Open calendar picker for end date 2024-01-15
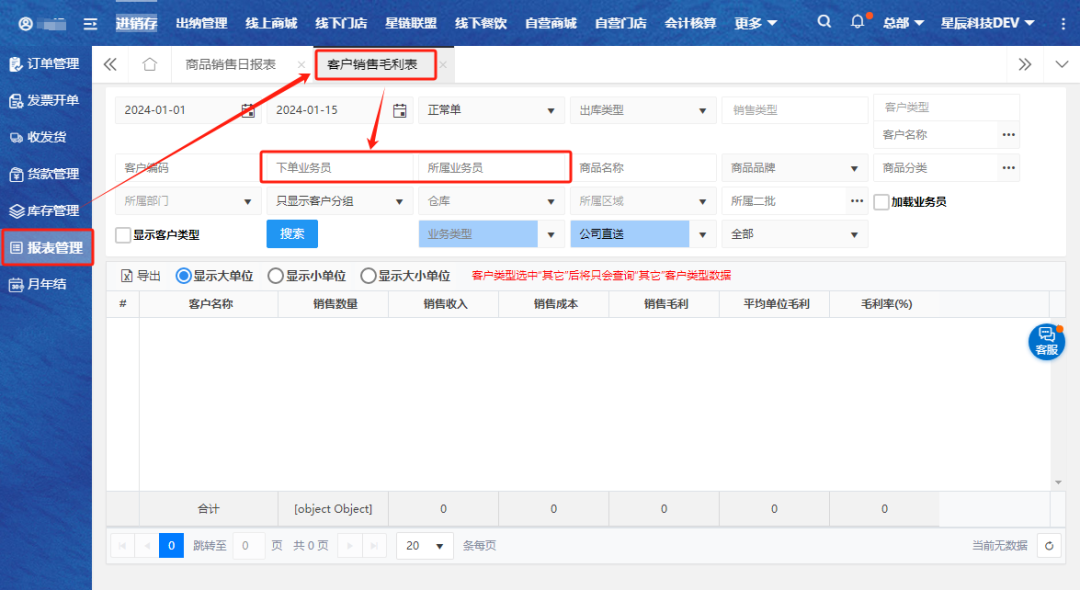This screenshot has height=590, width=1080. 400,110
